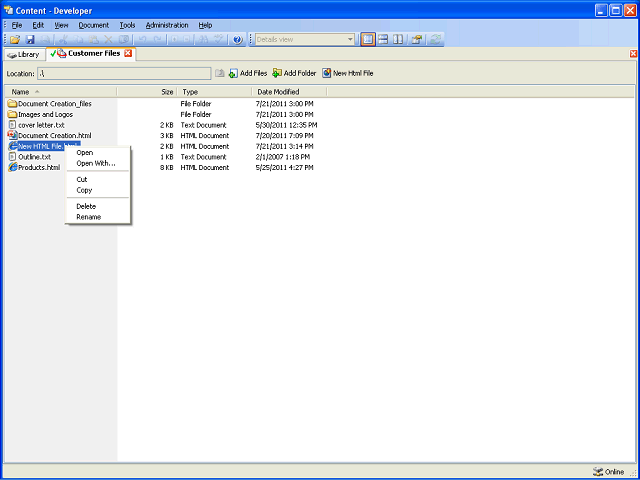640x480 pixels.
Task: Click the Open folder toolbar icon
Action: click(15, 40)
